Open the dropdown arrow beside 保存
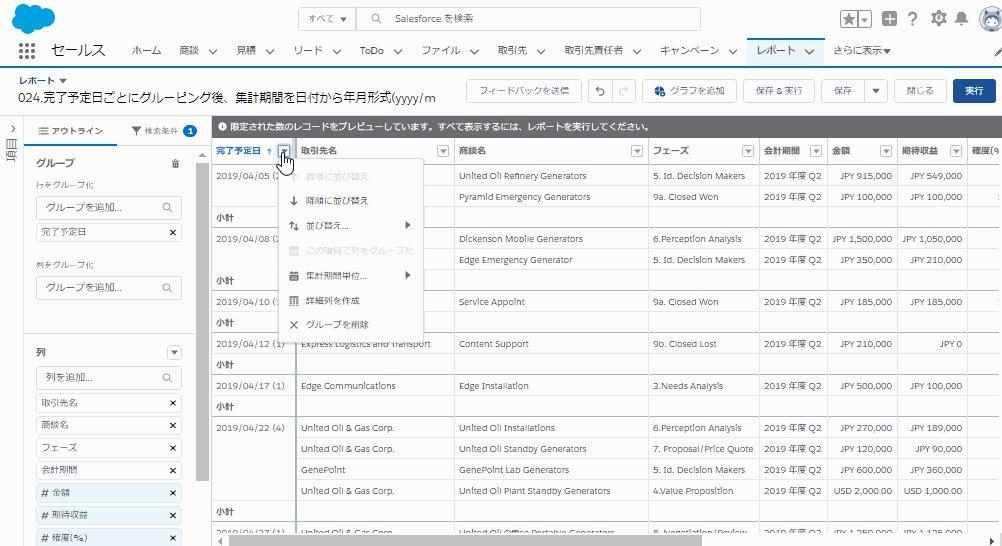This screenshot has width=1002, height=546. pos(876,91)
